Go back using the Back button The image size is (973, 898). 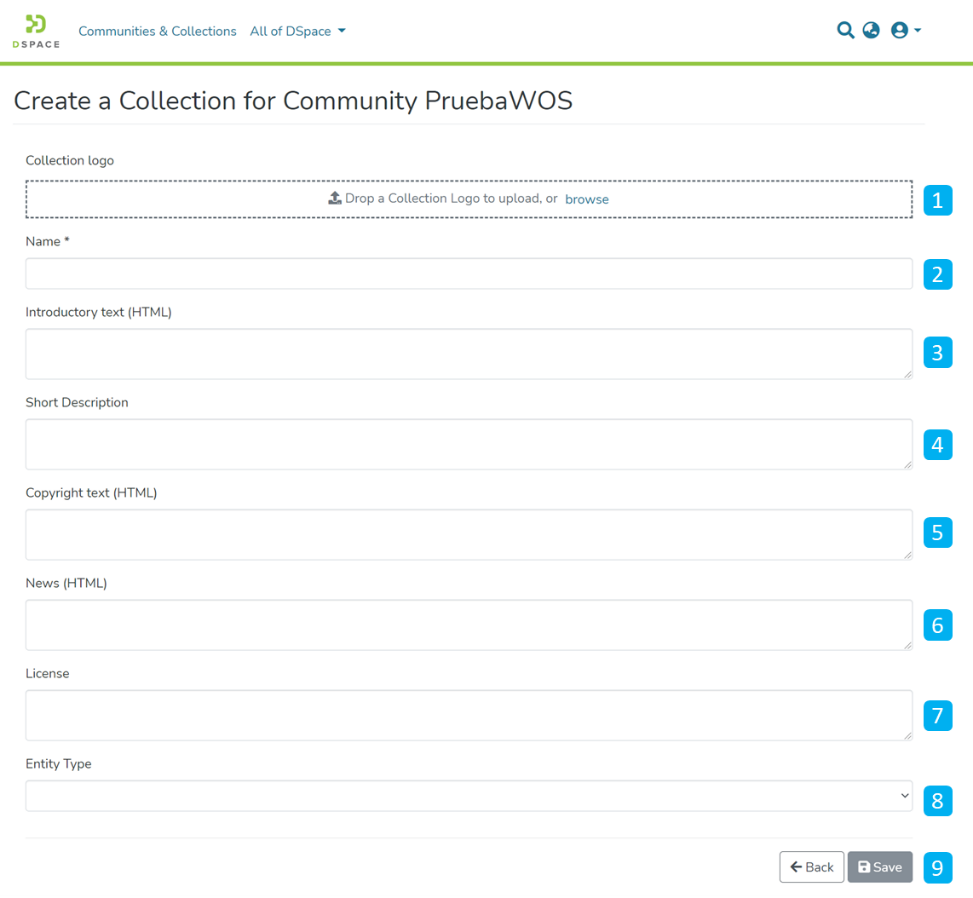point(811,867)
